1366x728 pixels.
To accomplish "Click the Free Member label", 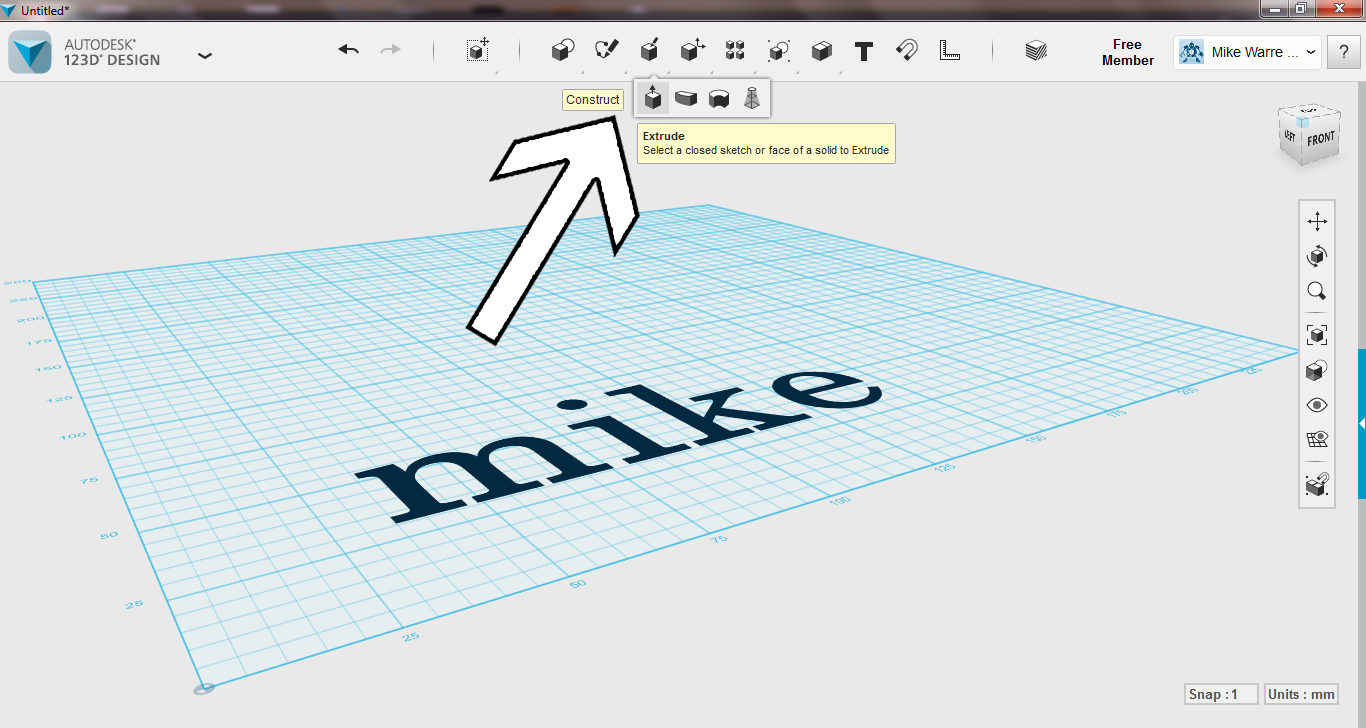I will coord(1128,52).
